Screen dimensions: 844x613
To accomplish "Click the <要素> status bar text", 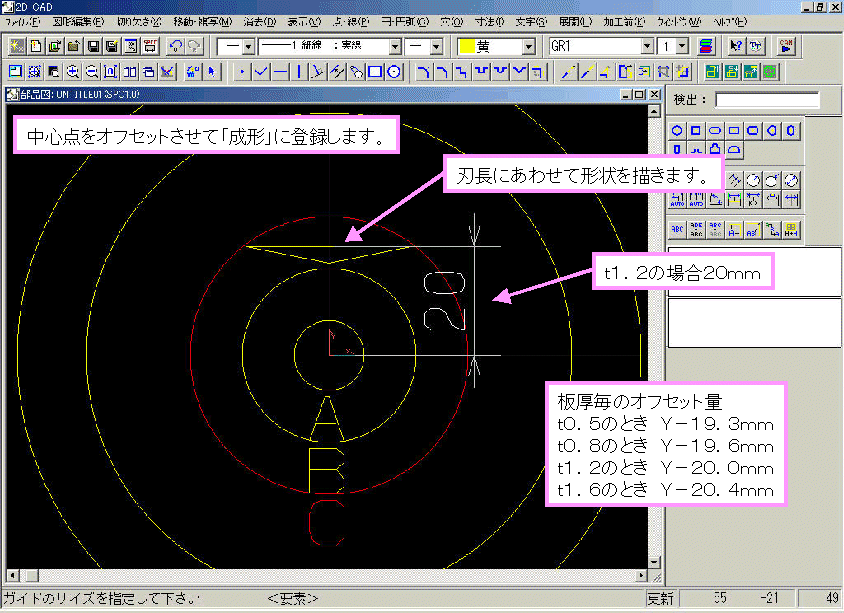I will (292, 598).
